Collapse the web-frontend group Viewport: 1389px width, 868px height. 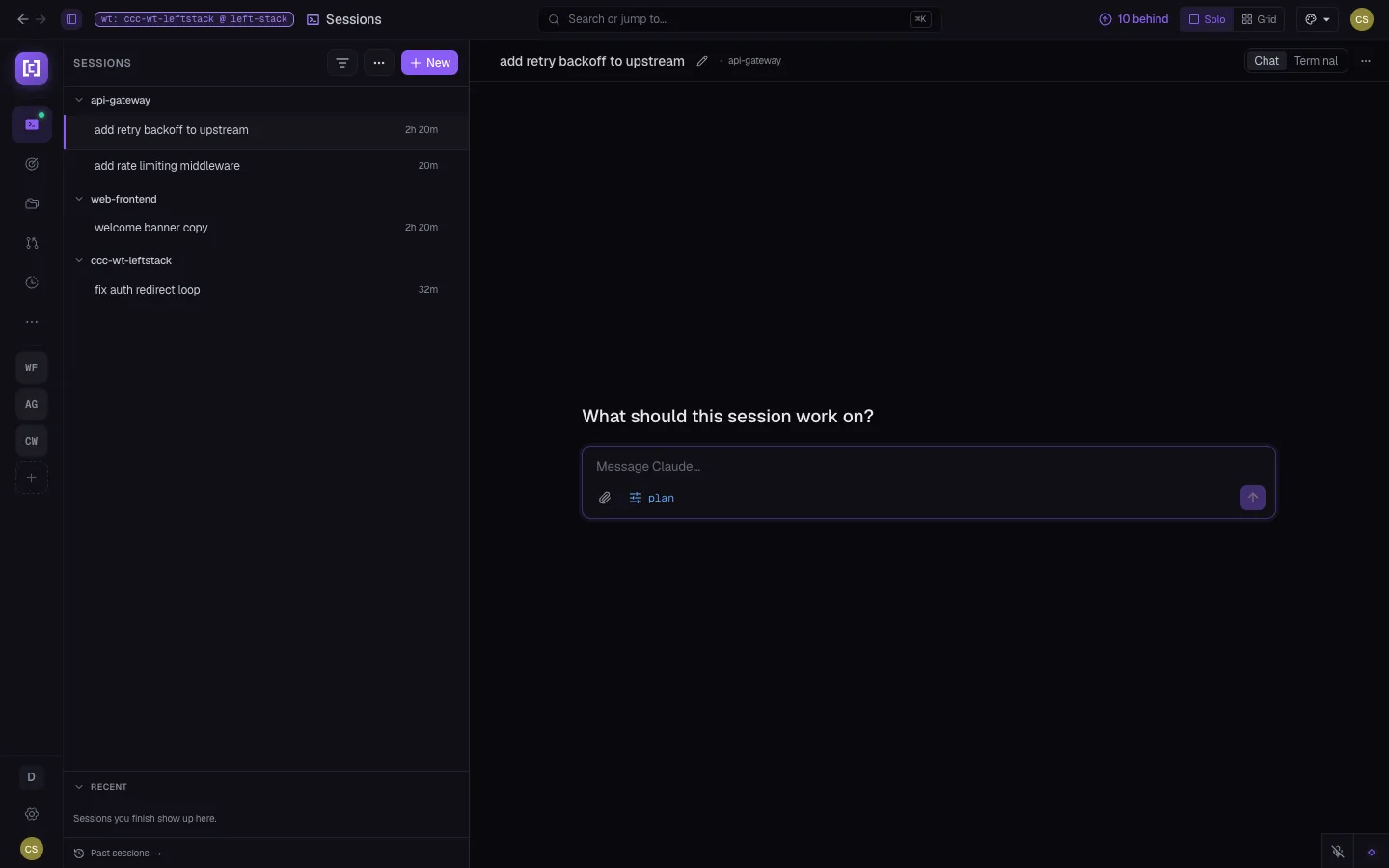(x=79, y=199)
